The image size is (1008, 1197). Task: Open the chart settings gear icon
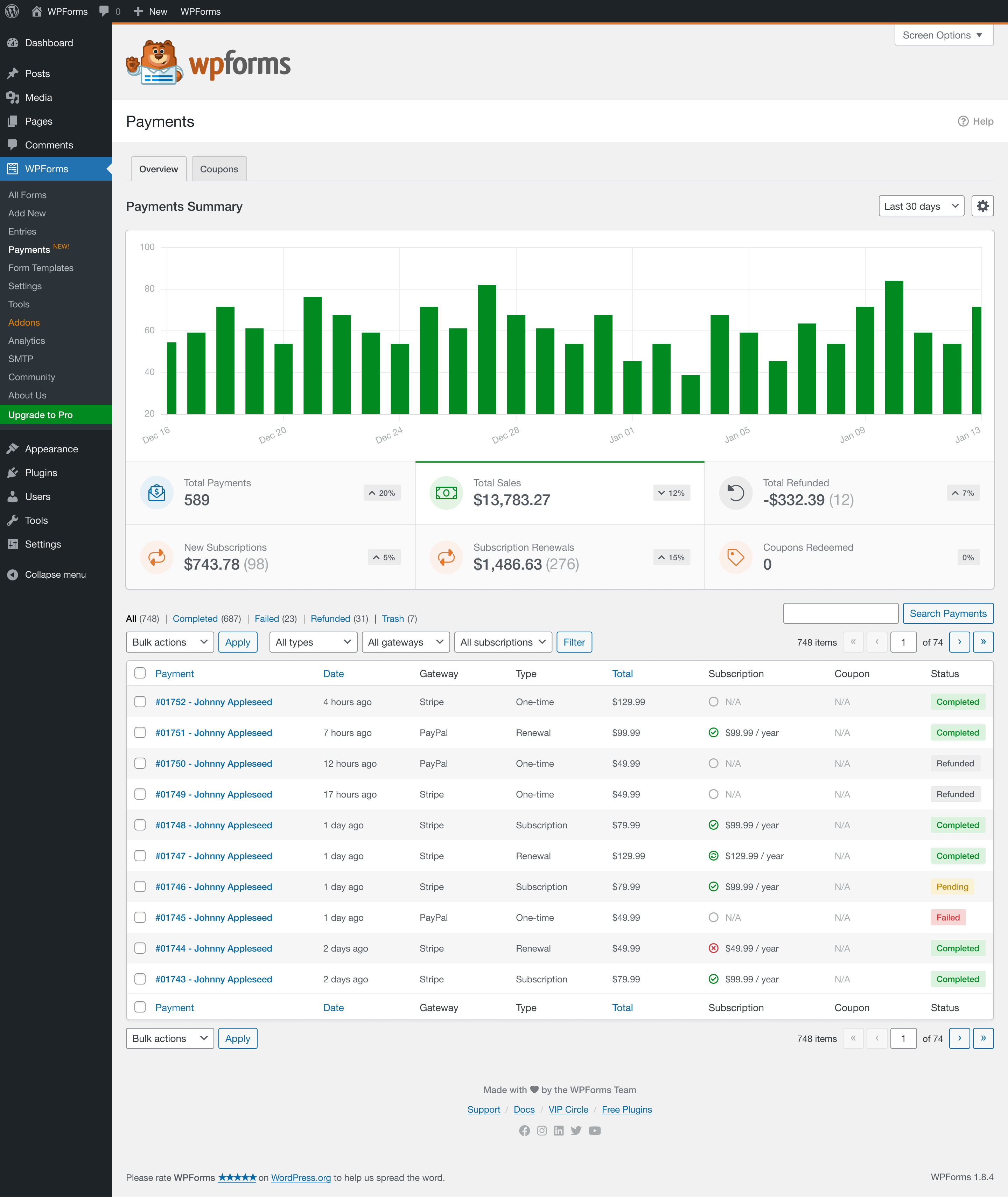[982, 206]
